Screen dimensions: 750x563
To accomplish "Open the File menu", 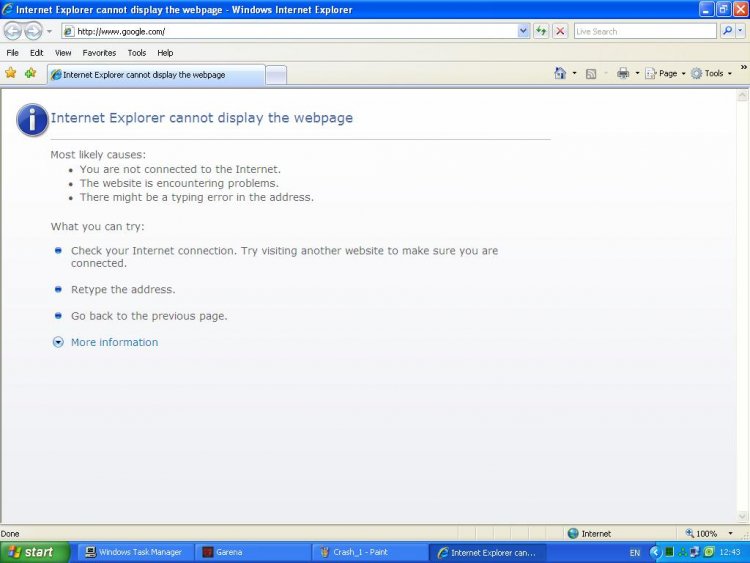I will point(12,53).
